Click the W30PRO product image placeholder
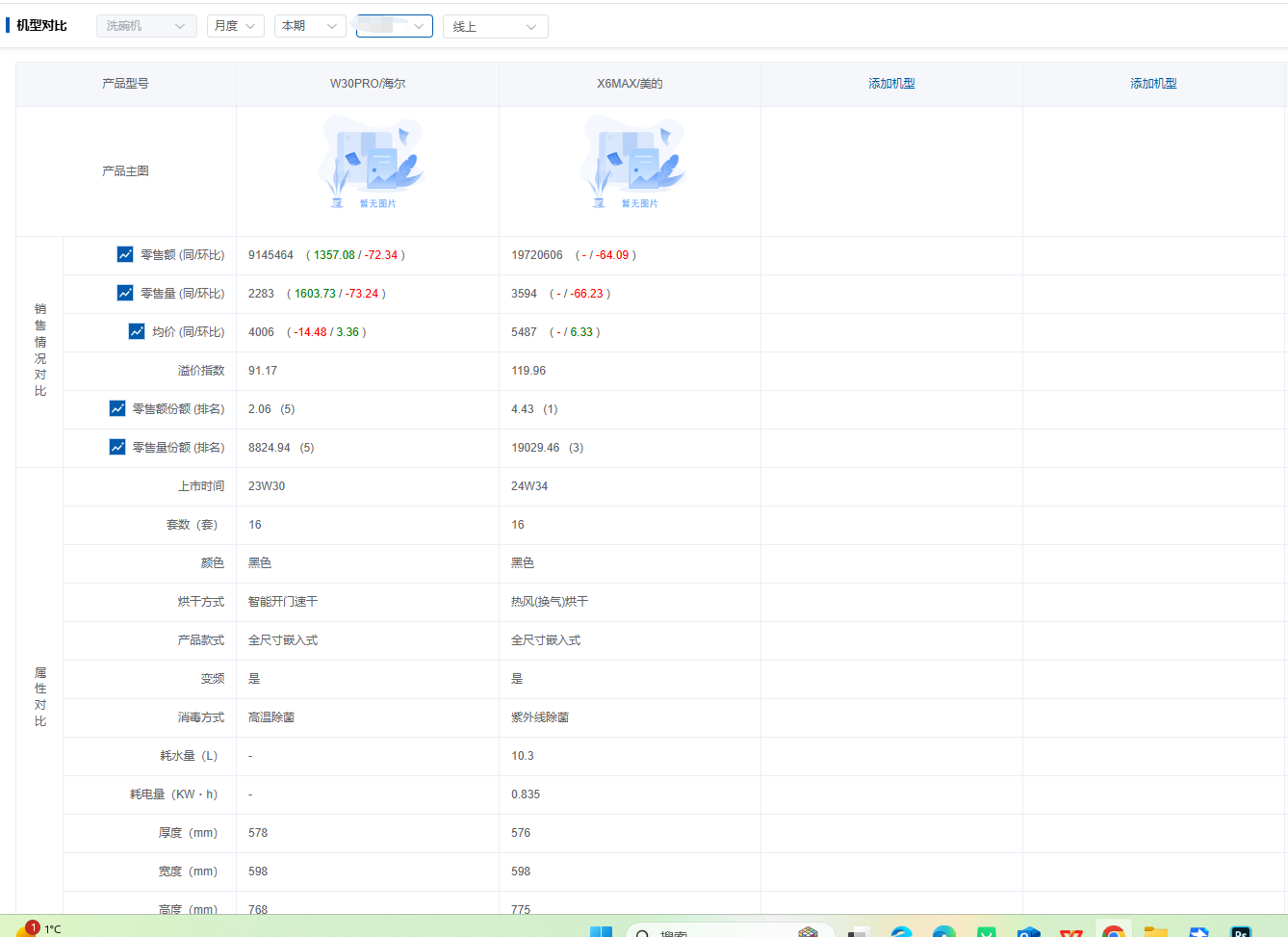The height and width of the screenshot is (937, 1288). [371, 164]
